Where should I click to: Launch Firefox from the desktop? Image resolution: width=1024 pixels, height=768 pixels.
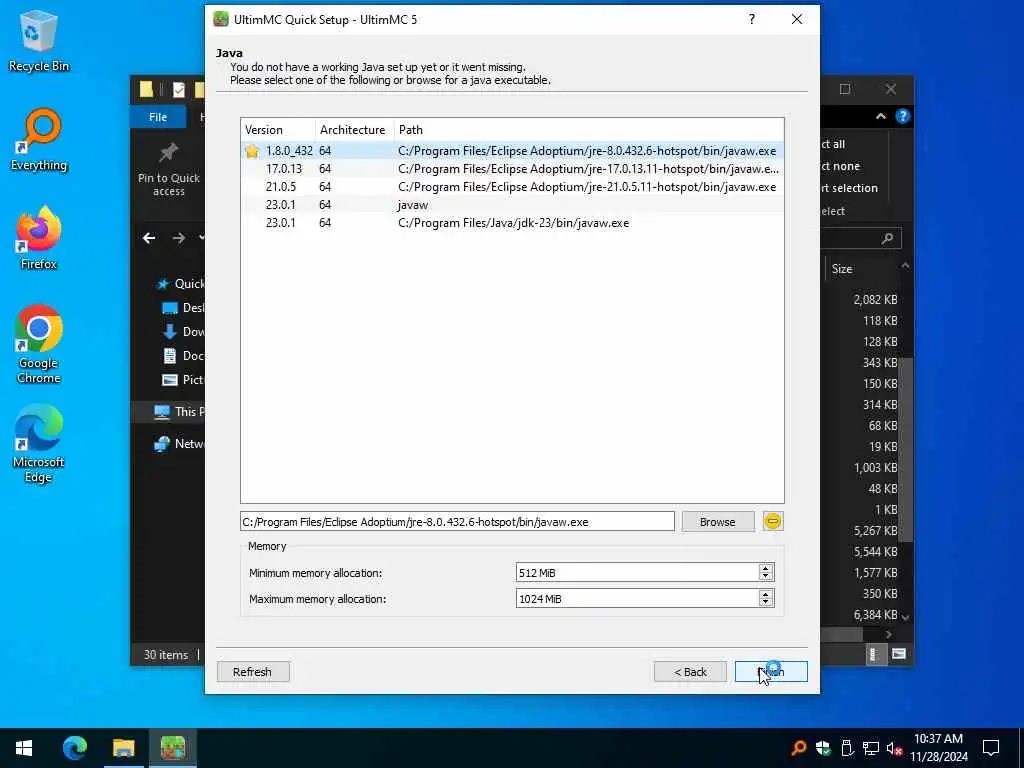point(39,238)
